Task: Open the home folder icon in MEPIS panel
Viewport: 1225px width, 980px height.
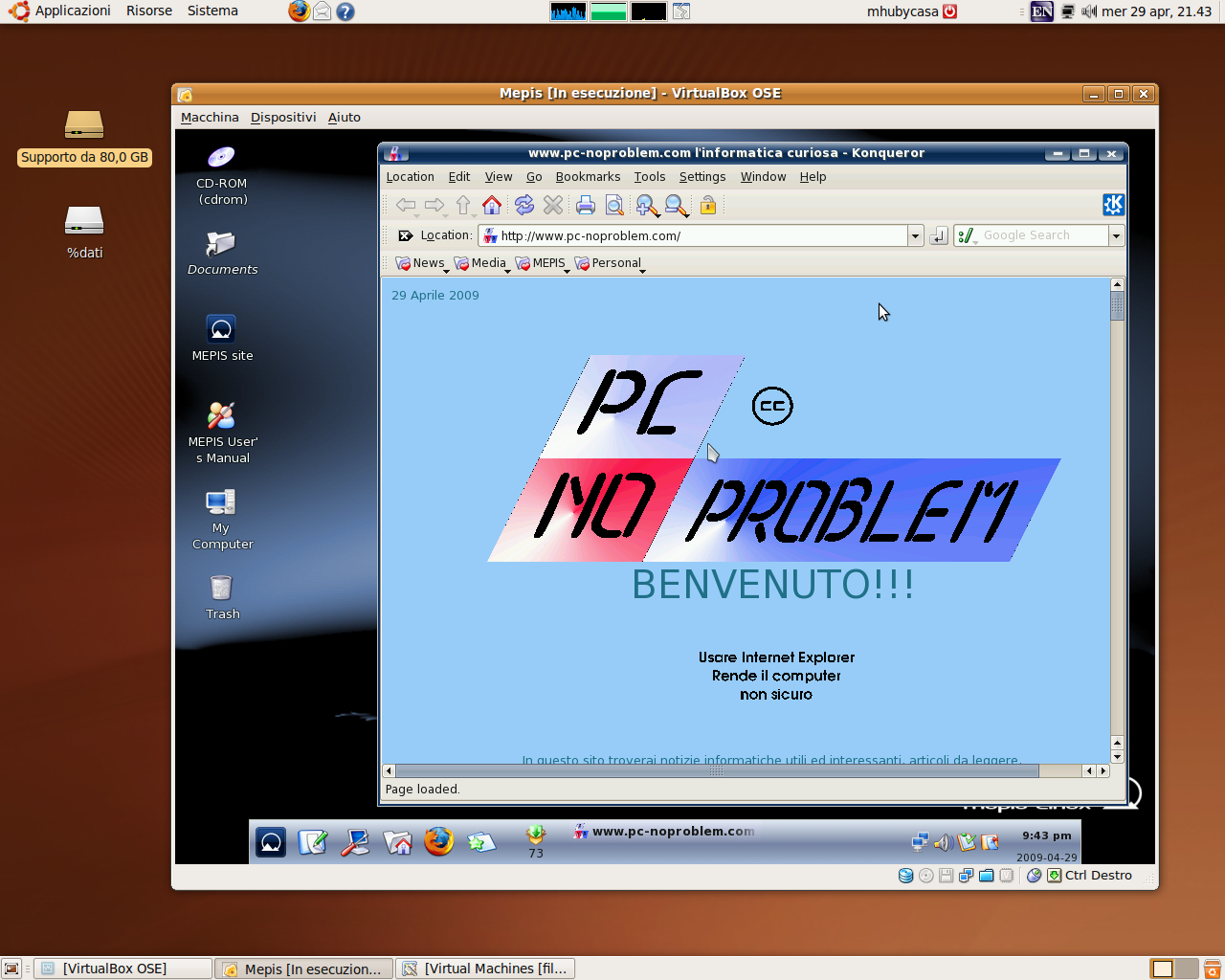Action: (397, 842)
